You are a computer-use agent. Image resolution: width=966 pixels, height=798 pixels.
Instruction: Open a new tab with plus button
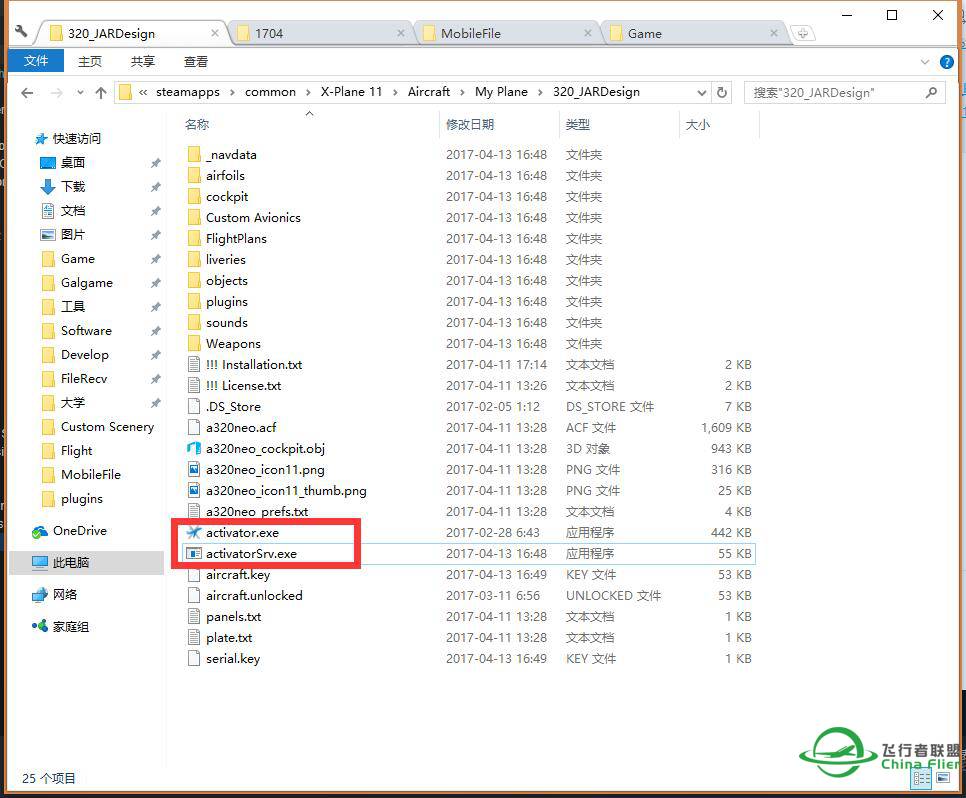[x=802, y=33]
